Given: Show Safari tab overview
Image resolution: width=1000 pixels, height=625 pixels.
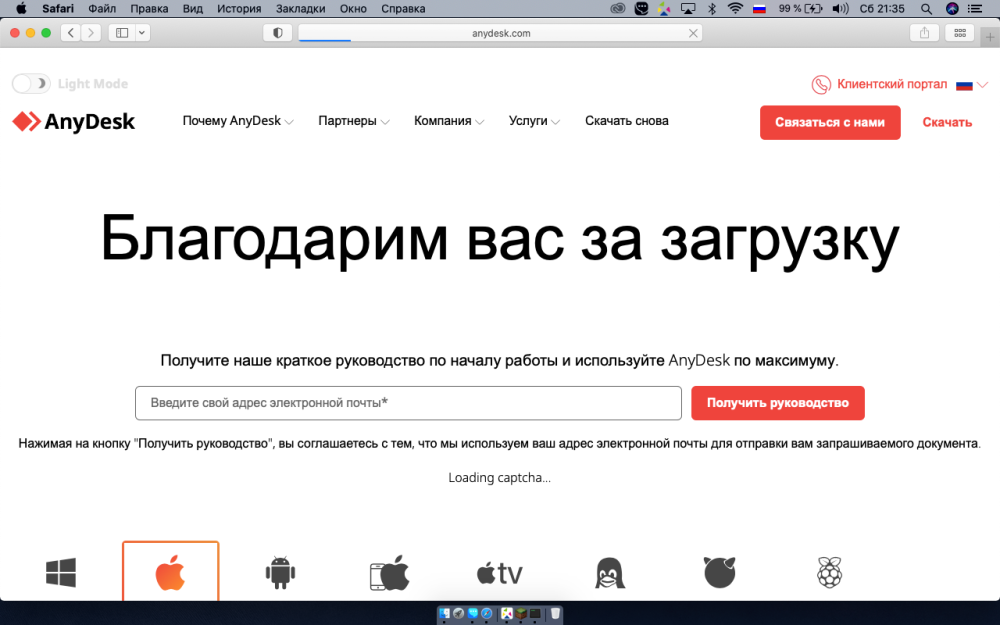Looking at the screenshot, I should click(x=960, y=33).
